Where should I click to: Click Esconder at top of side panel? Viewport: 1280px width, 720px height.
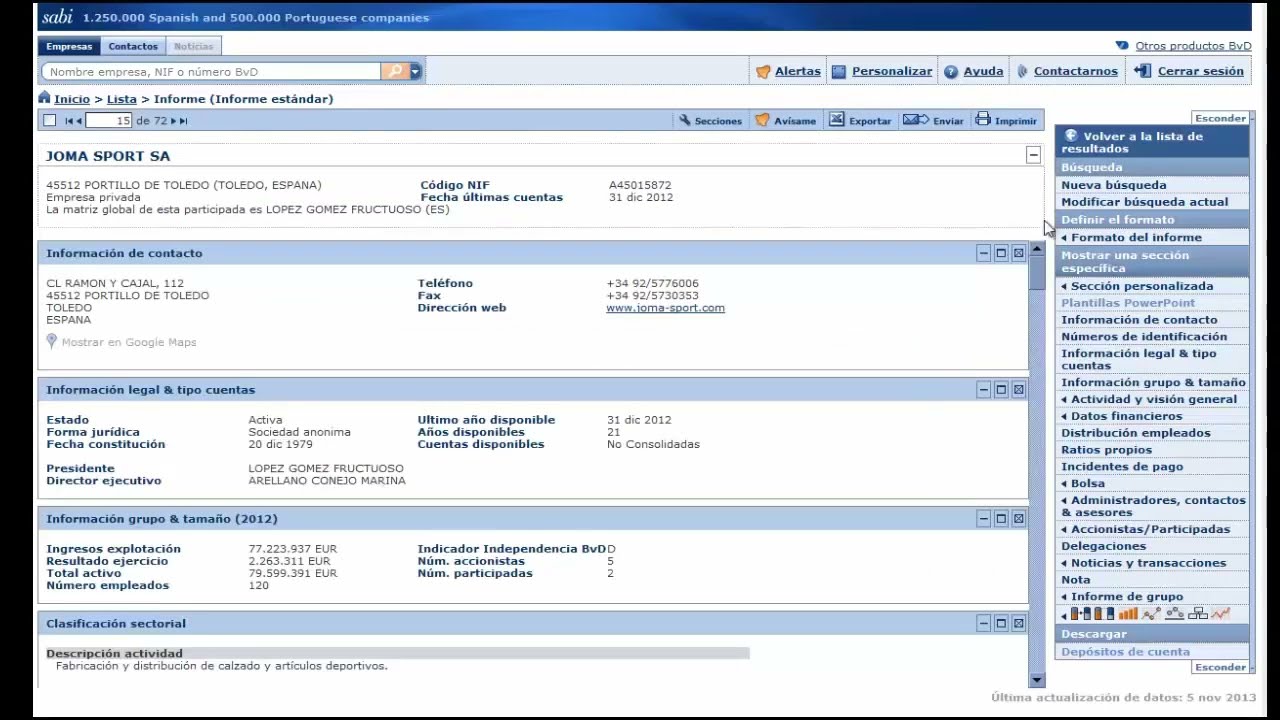1220,118
